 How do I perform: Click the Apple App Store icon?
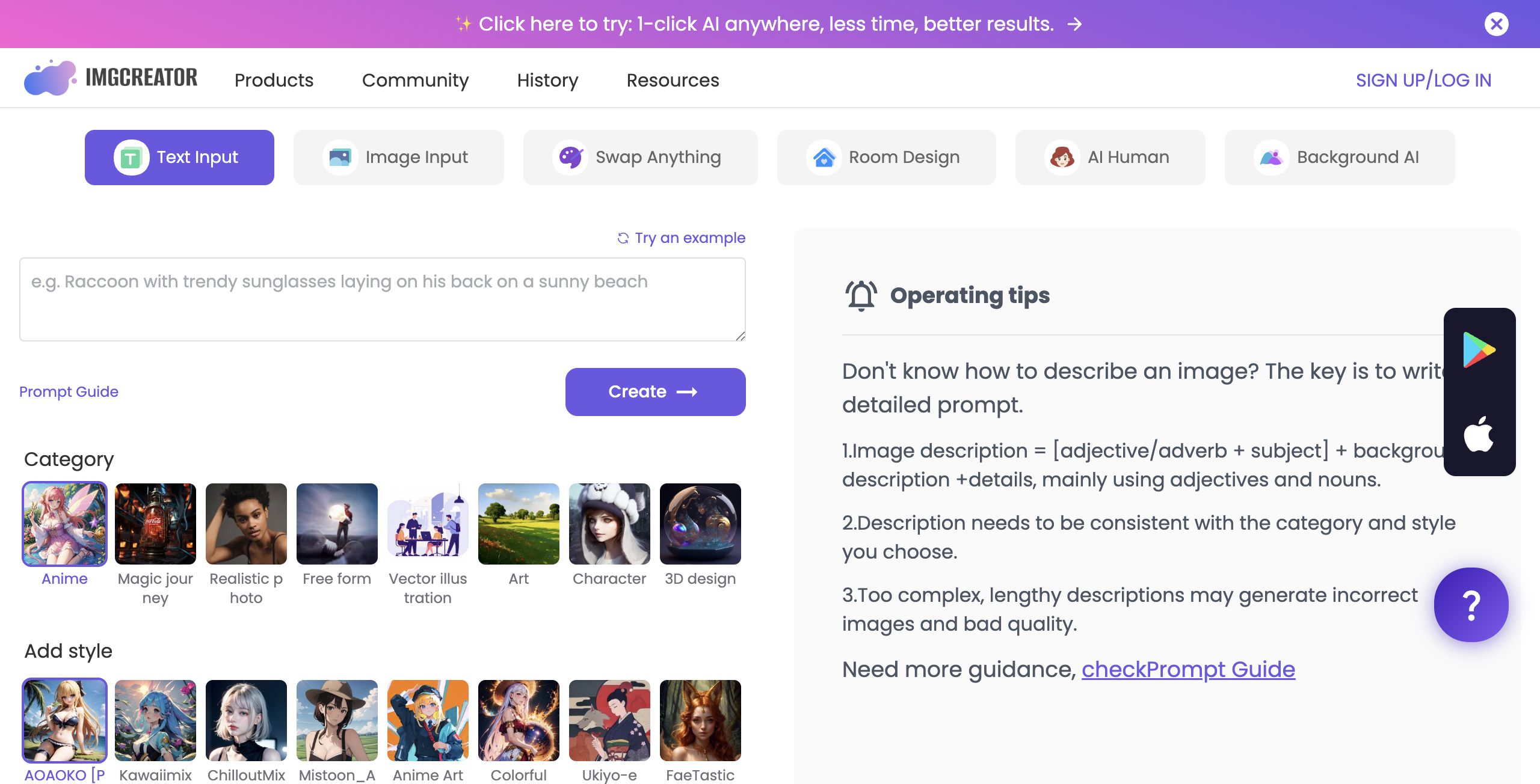coord(1479,434)
